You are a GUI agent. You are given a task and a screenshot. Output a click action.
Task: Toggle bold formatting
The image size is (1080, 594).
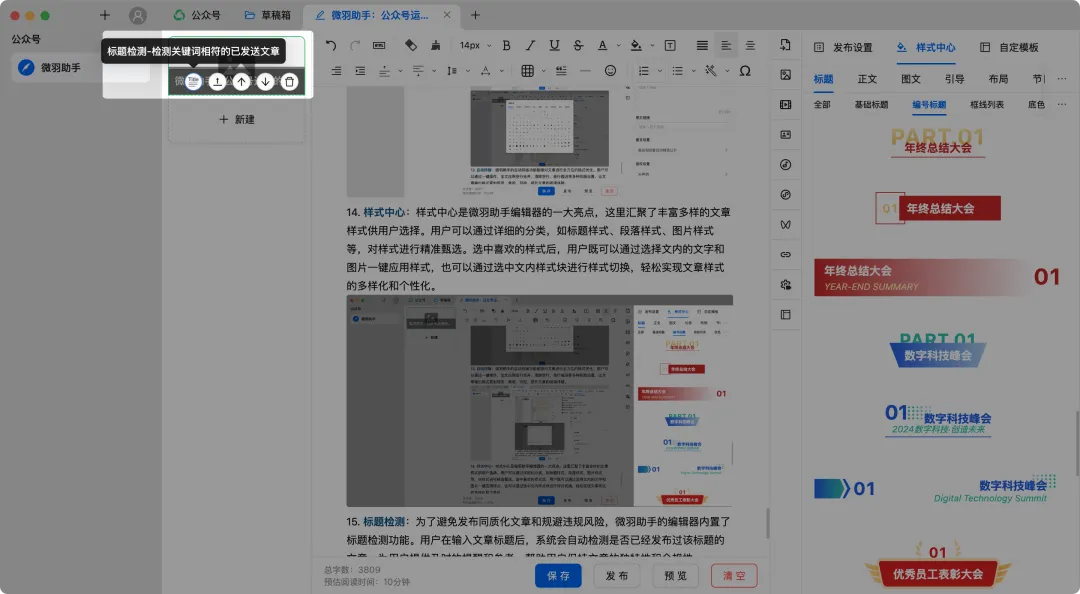(506, 45)
